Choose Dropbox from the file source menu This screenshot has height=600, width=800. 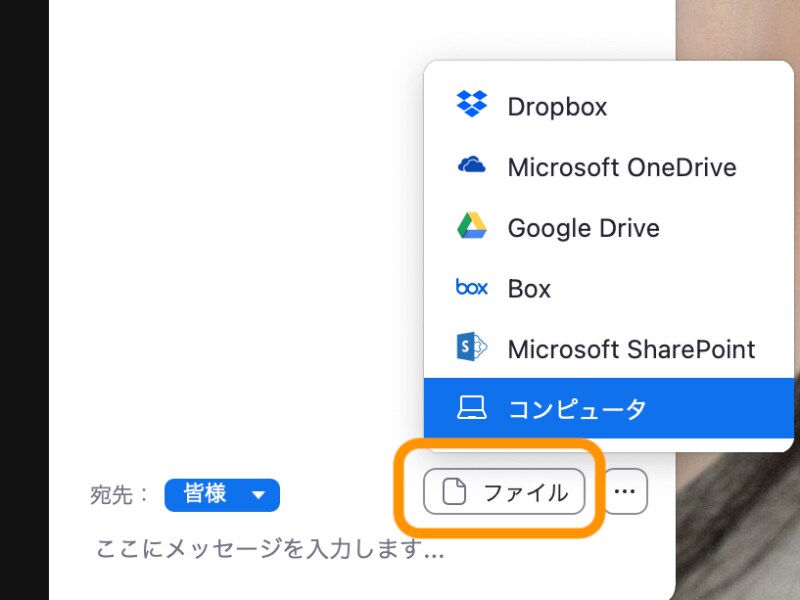tap(557, 105)
